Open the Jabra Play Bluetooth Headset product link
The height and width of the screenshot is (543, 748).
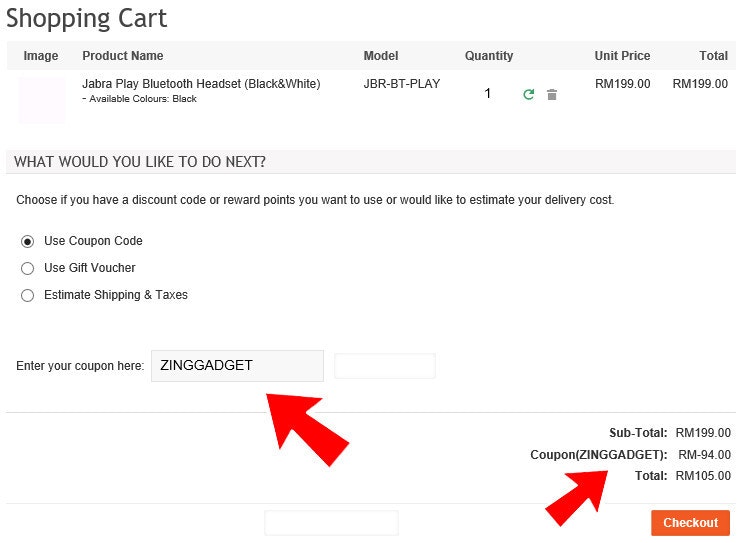pyautogui.click(x=201, y=84)
